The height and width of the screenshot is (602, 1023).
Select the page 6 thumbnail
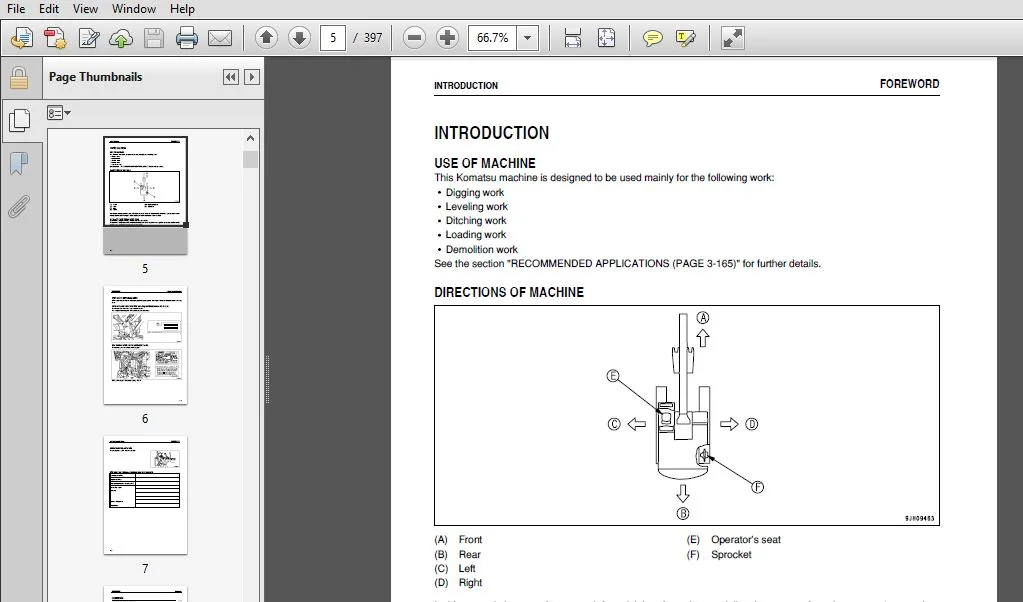145,345
